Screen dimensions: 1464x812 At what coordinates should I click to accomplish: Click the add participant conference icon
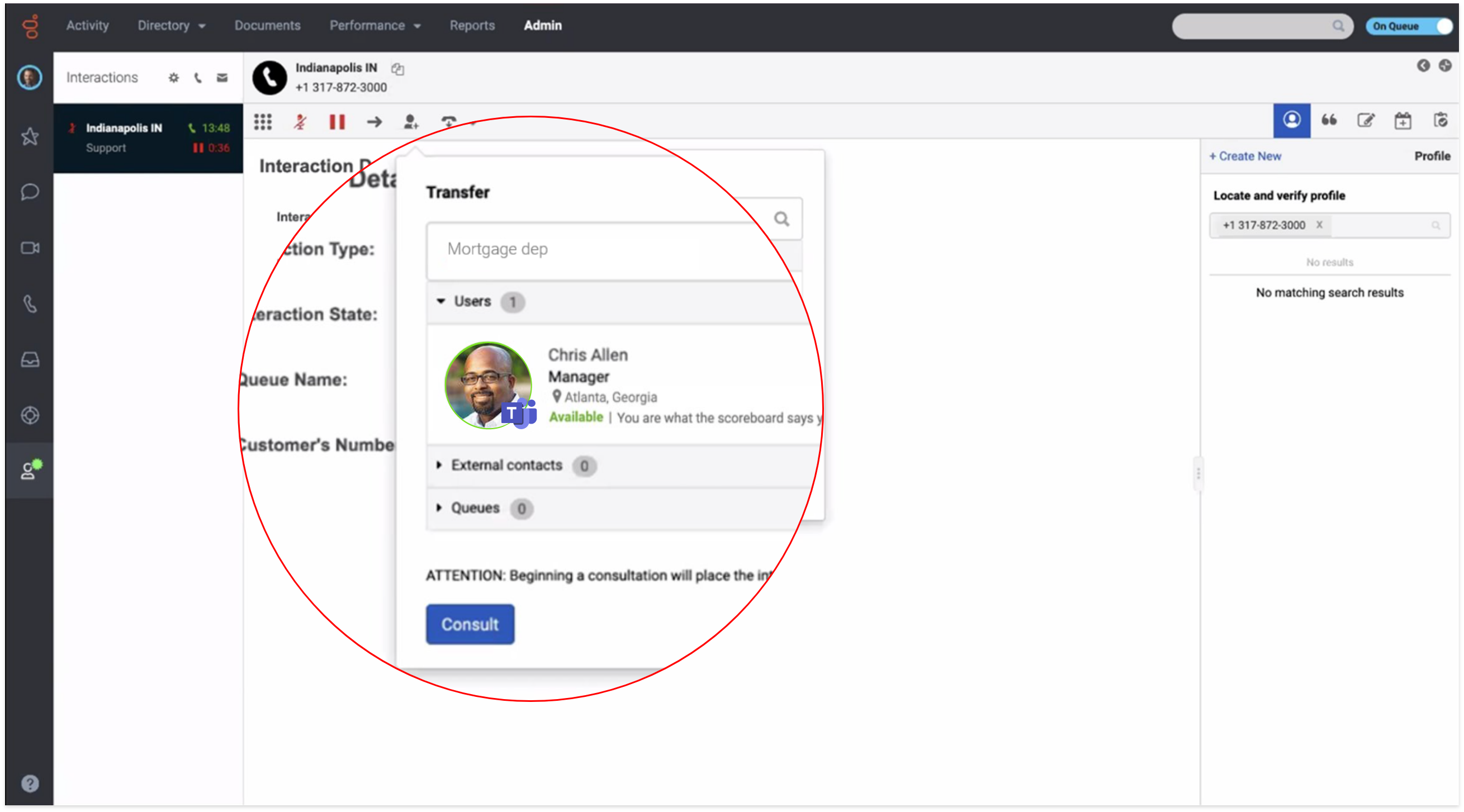pyautogui.click(x=410, y=122)
